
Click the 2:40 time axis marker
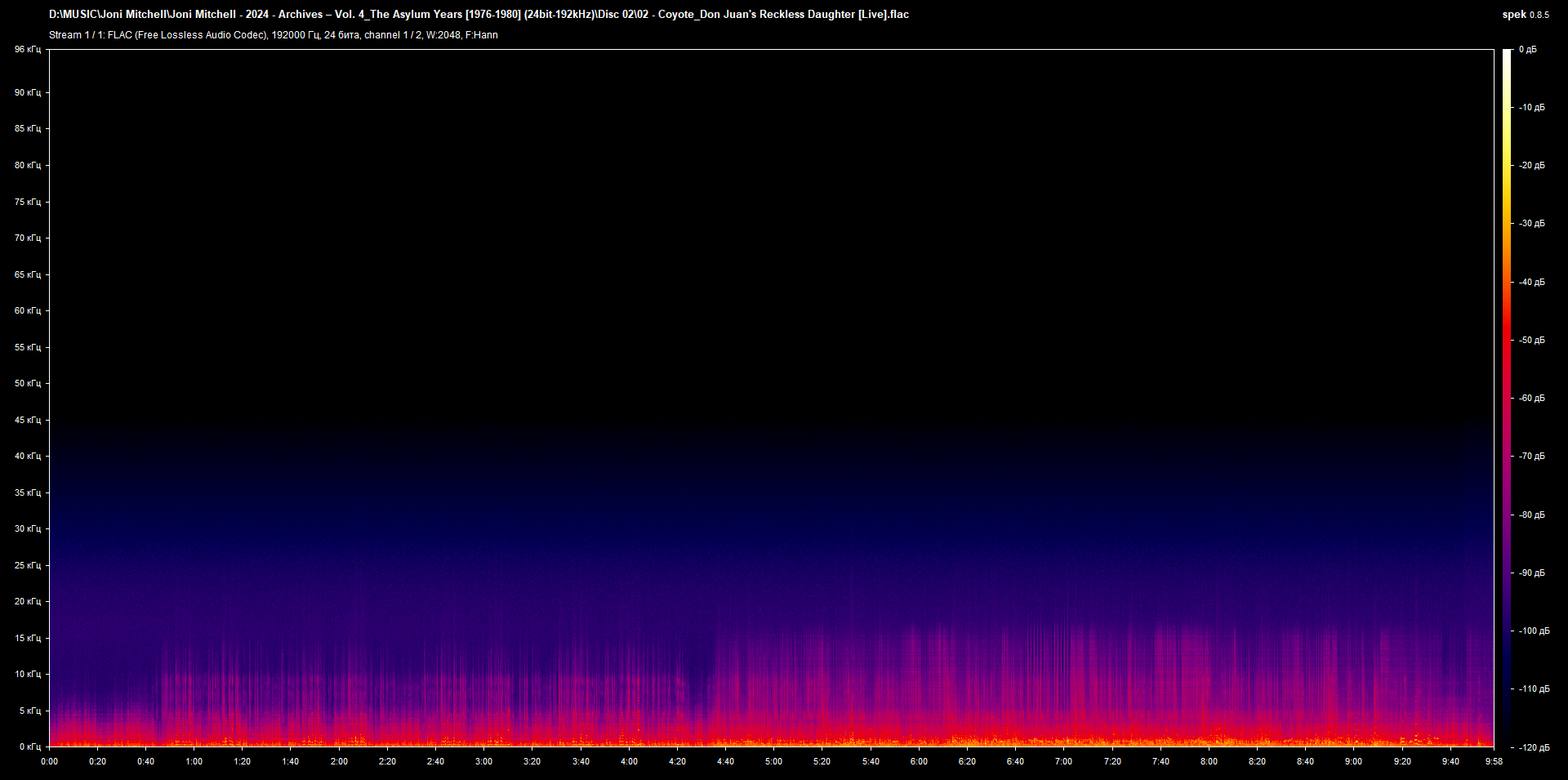(x=435, y=762)
